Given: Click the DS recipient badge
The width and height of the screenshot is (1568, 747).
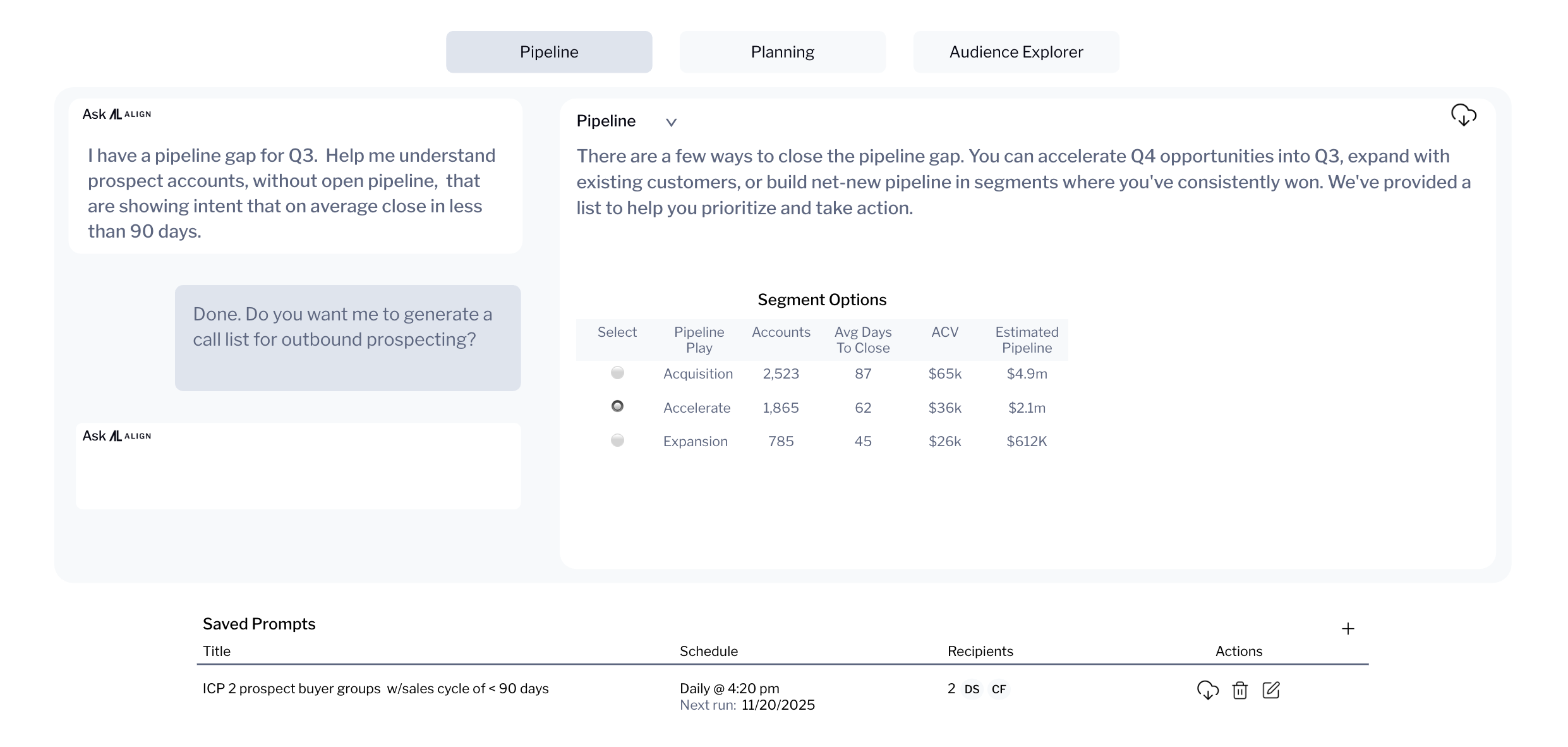Looking at the screenshot, I should pos(972,689).
